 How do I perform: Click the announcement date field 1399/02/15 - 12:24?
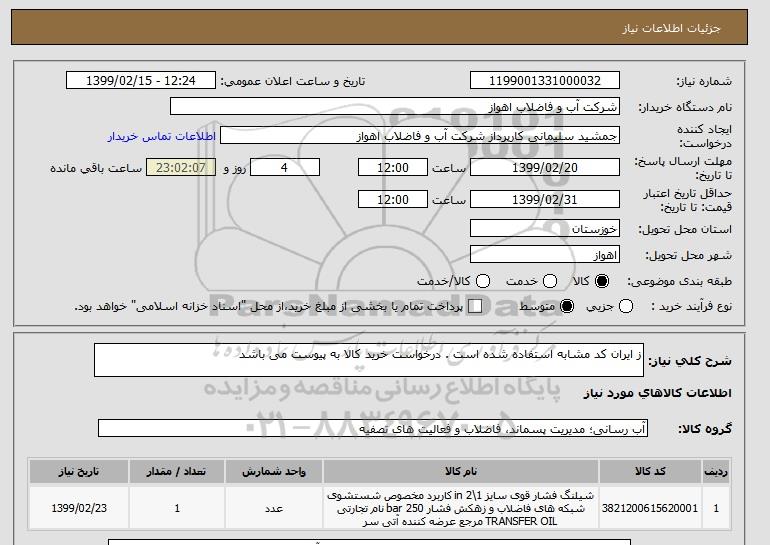tap(140, 81)
